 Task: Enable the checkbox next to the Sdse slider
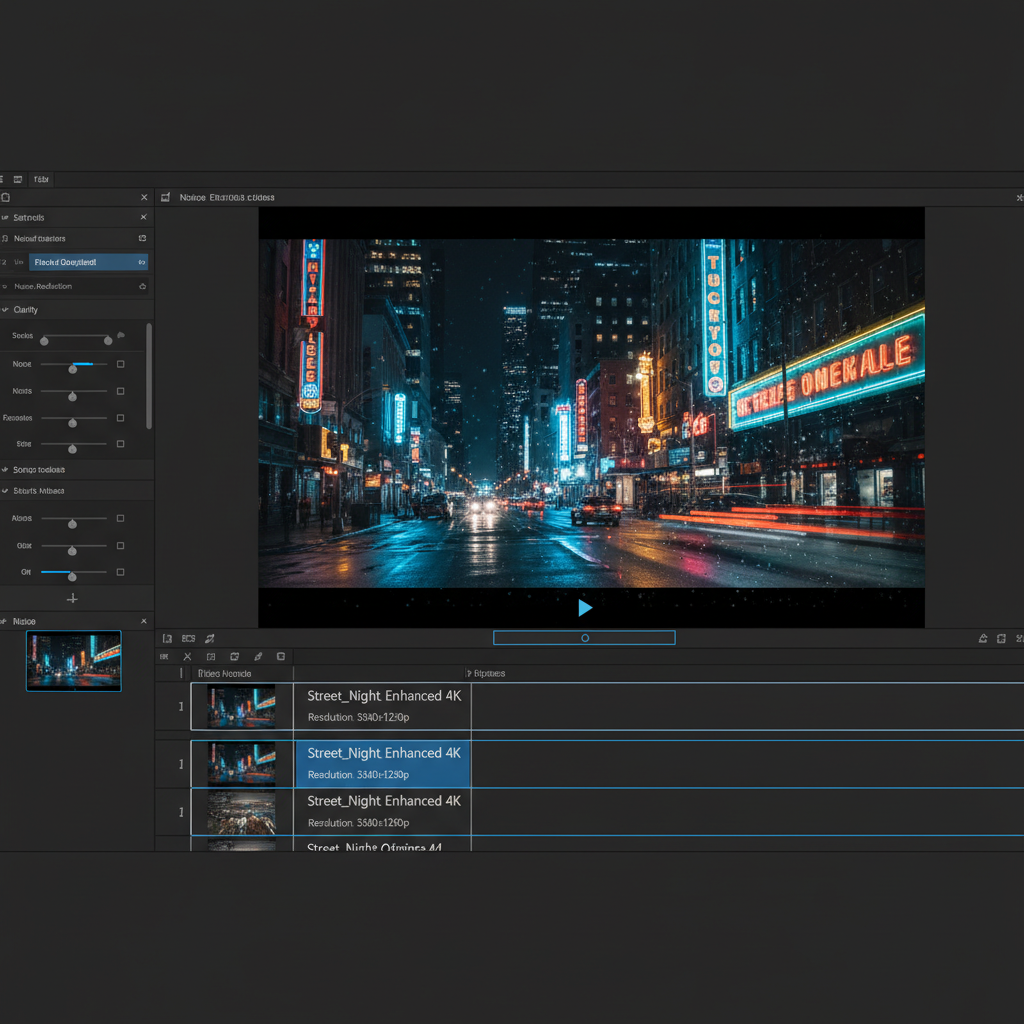point(120,444)
